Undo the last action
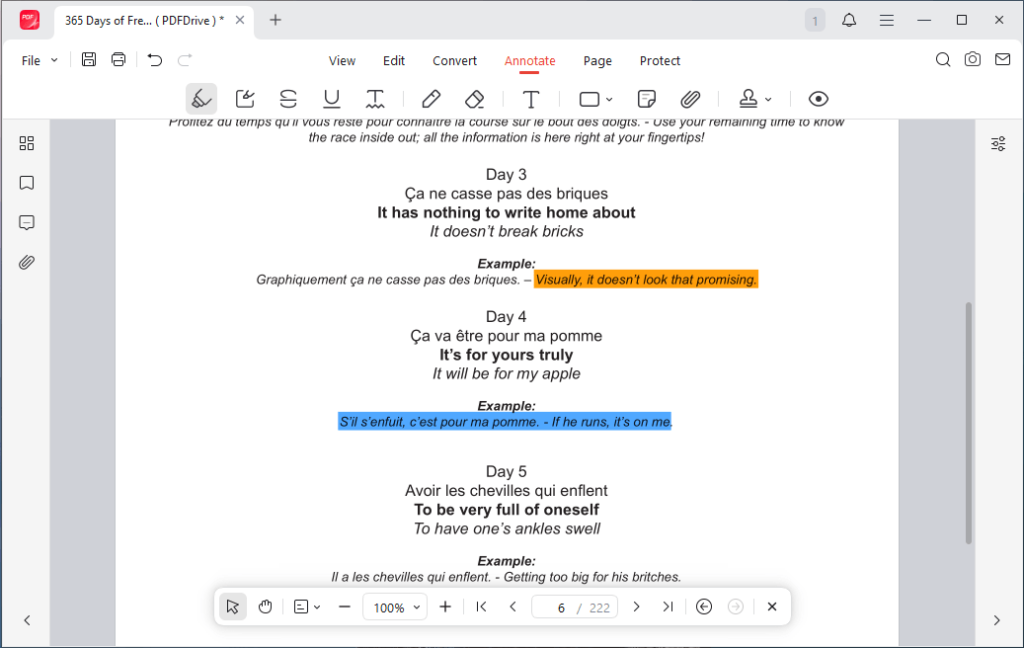The image size is (1024, 648). [155, 60]
